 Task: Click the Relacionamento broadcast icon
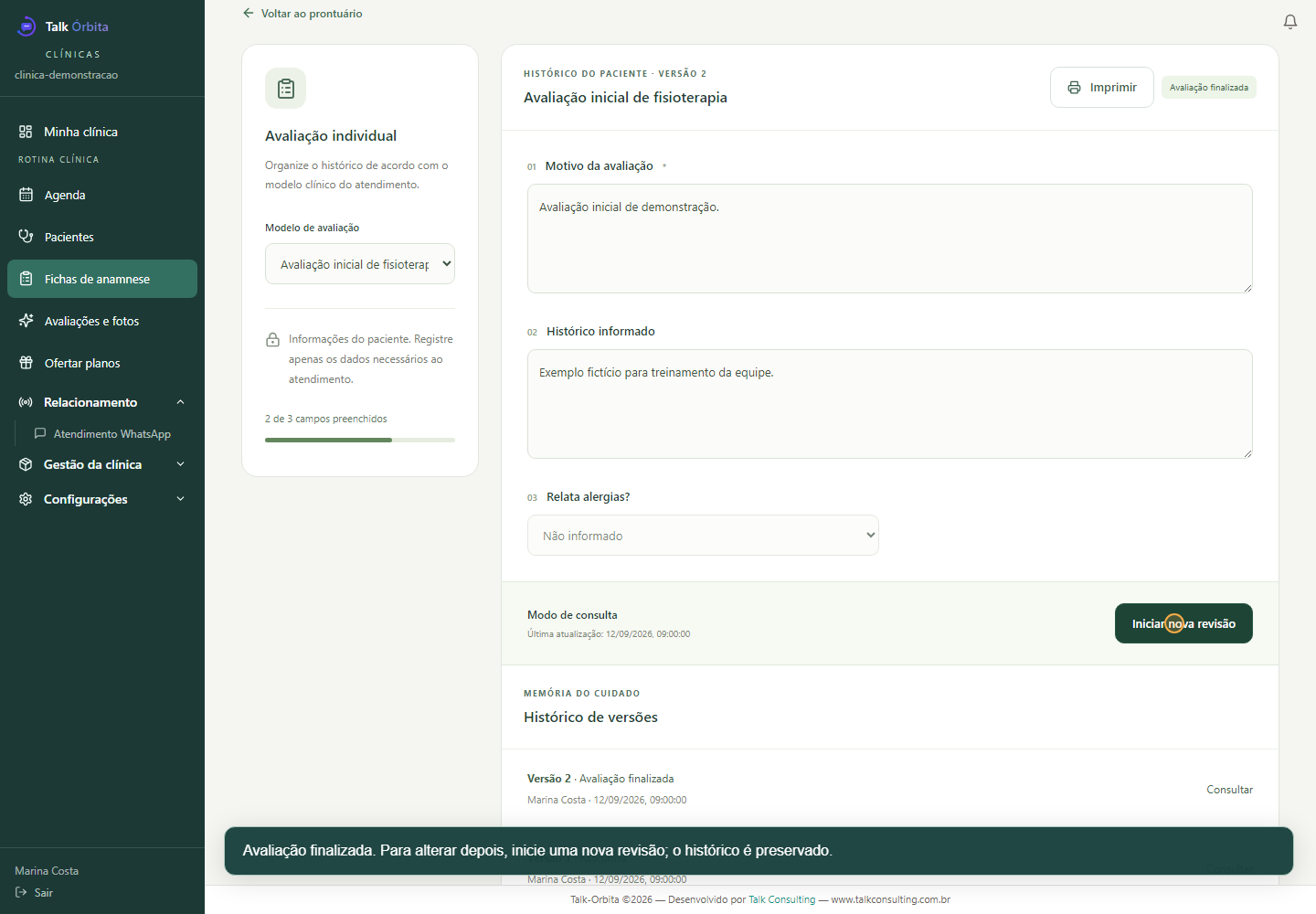[x=26, y=402]
